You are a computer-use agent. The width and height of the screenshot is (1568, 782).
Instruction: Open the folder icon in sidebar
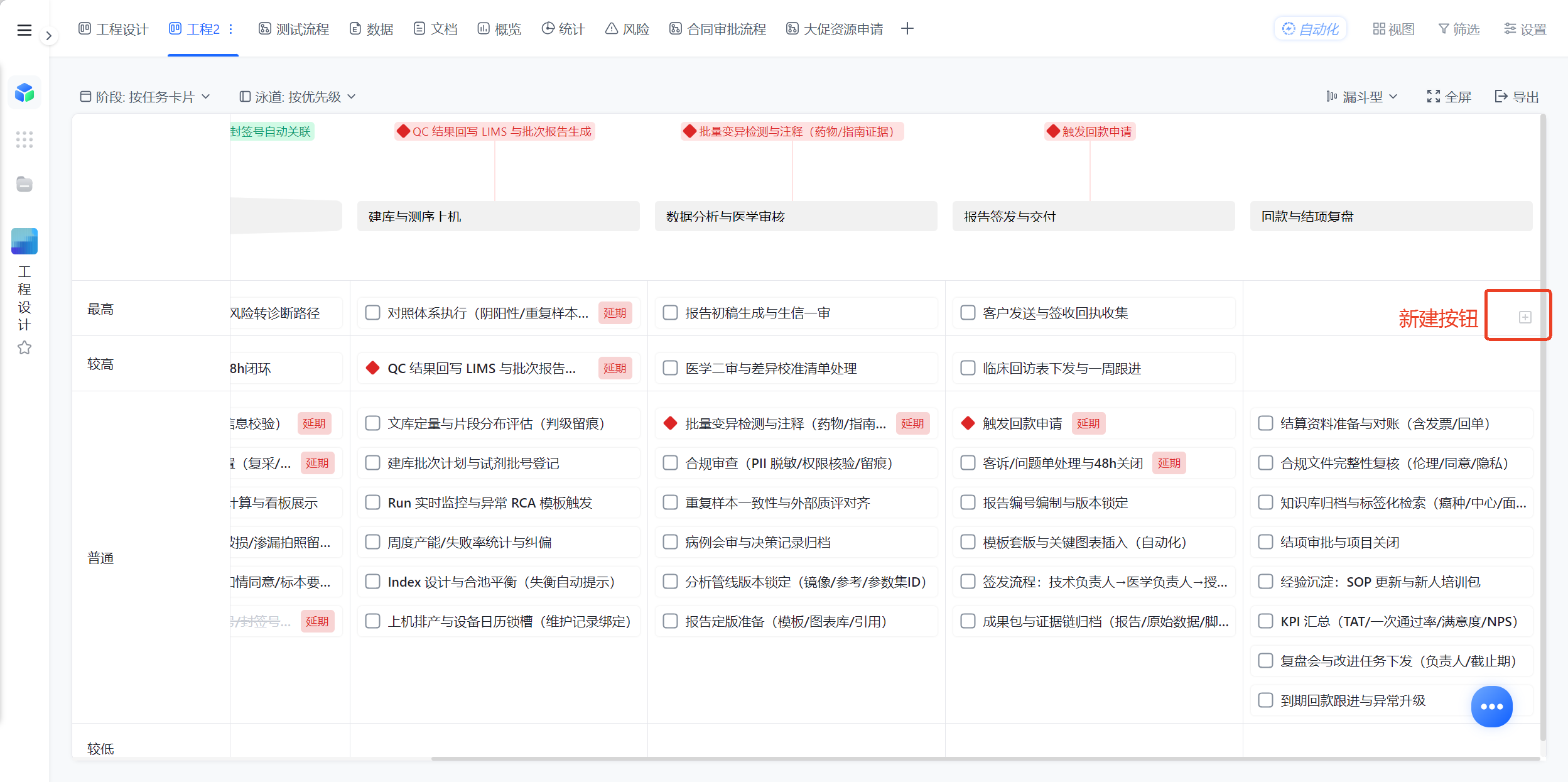(x=24, y=184)
